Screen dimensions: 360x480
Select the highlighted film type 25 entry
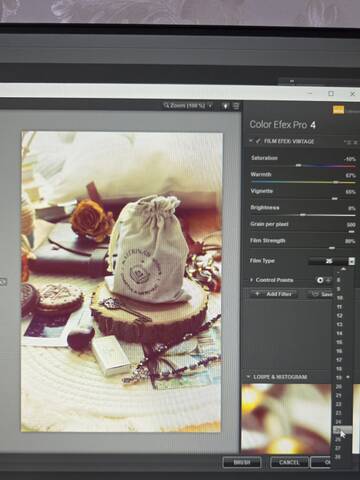coord(342,430)
